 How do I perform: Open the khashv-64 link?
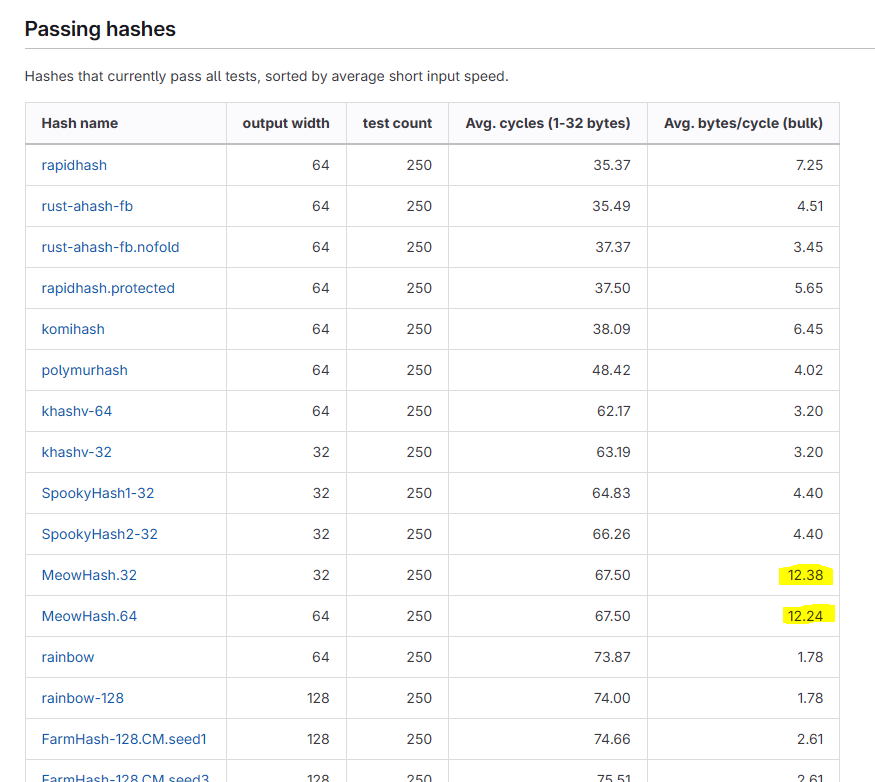[76, 411]
